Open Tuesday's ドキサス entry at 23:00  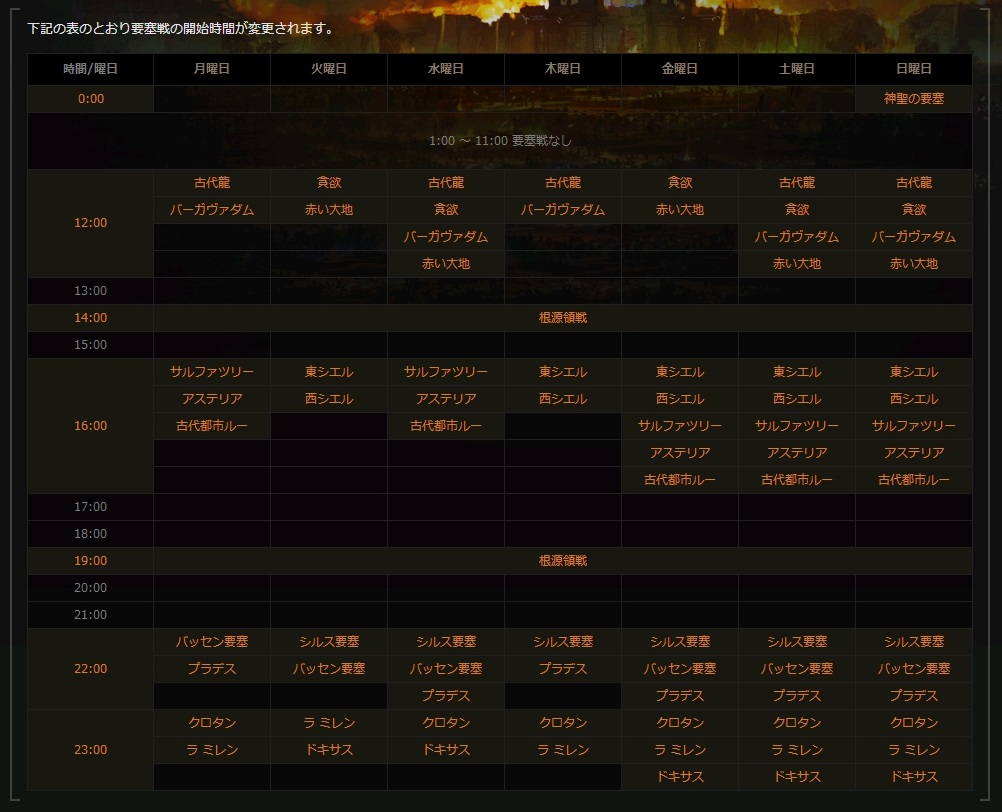[x=328, y=750]
